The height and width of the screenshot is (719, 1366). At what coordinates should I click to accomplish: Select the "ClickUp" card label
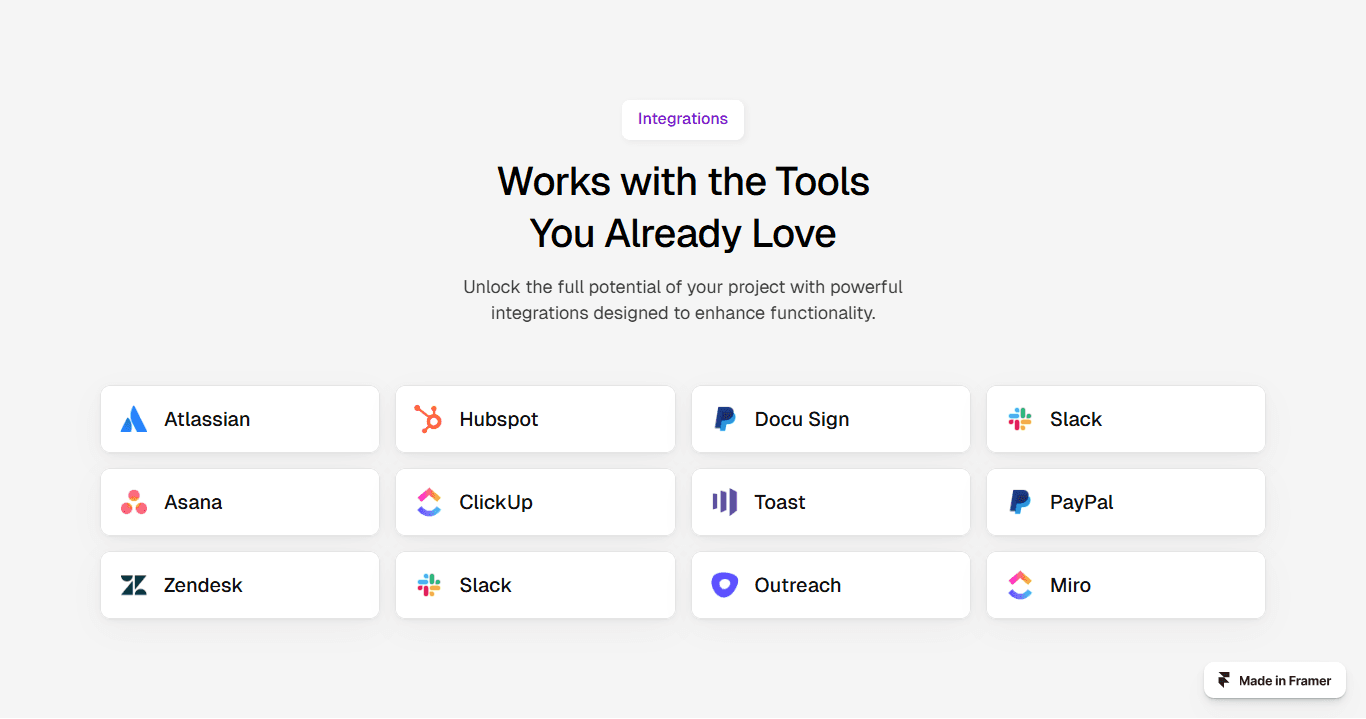point(496,503)
